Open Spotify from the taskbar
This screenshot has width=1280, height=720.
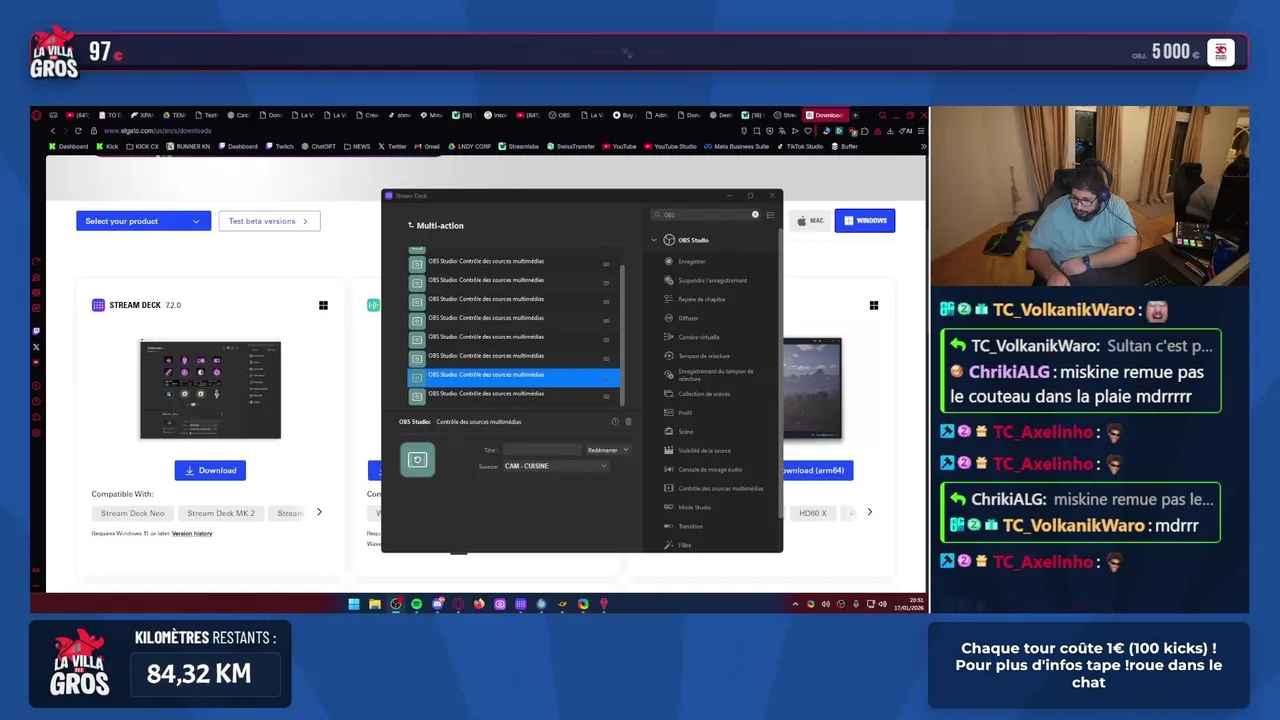417,604
